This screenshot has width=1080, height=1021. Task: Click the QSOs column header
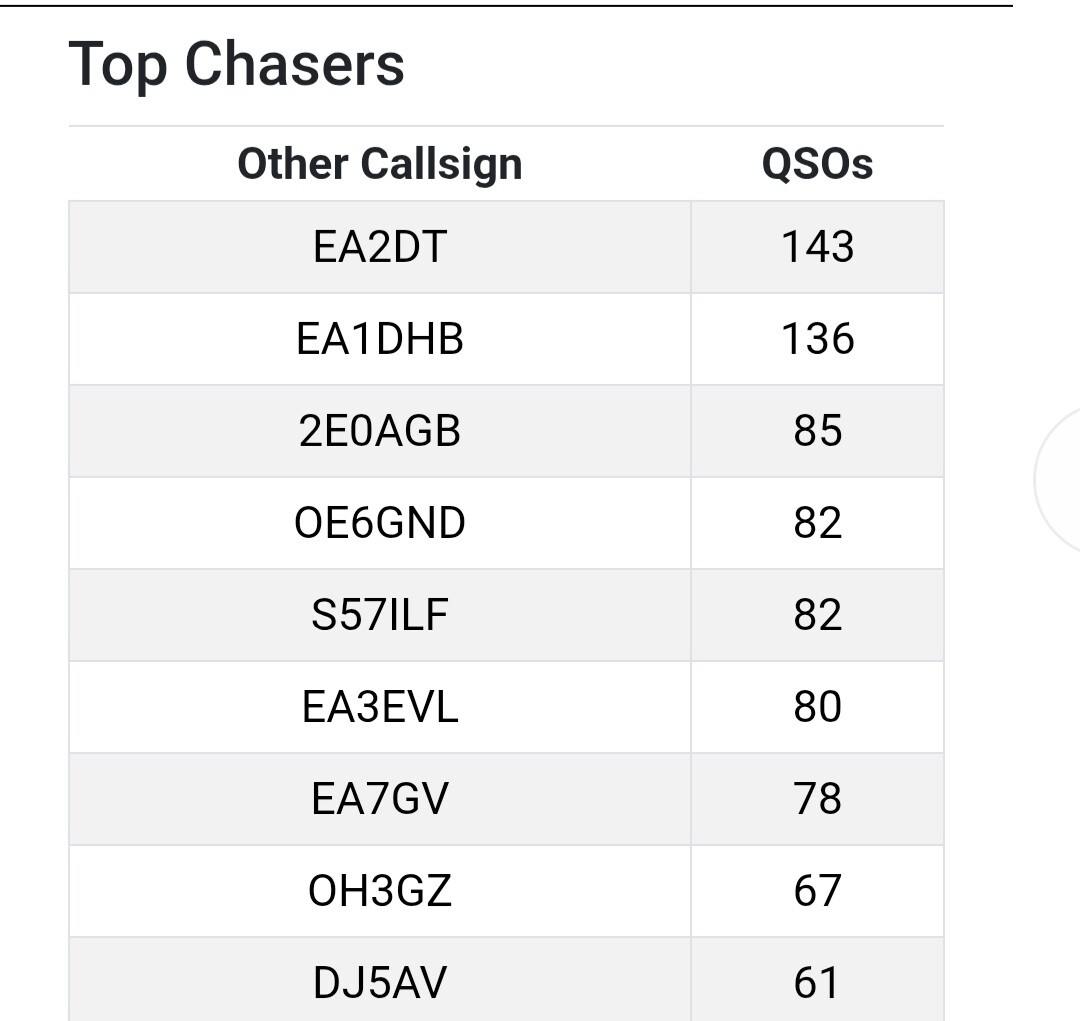coord(817,164)
